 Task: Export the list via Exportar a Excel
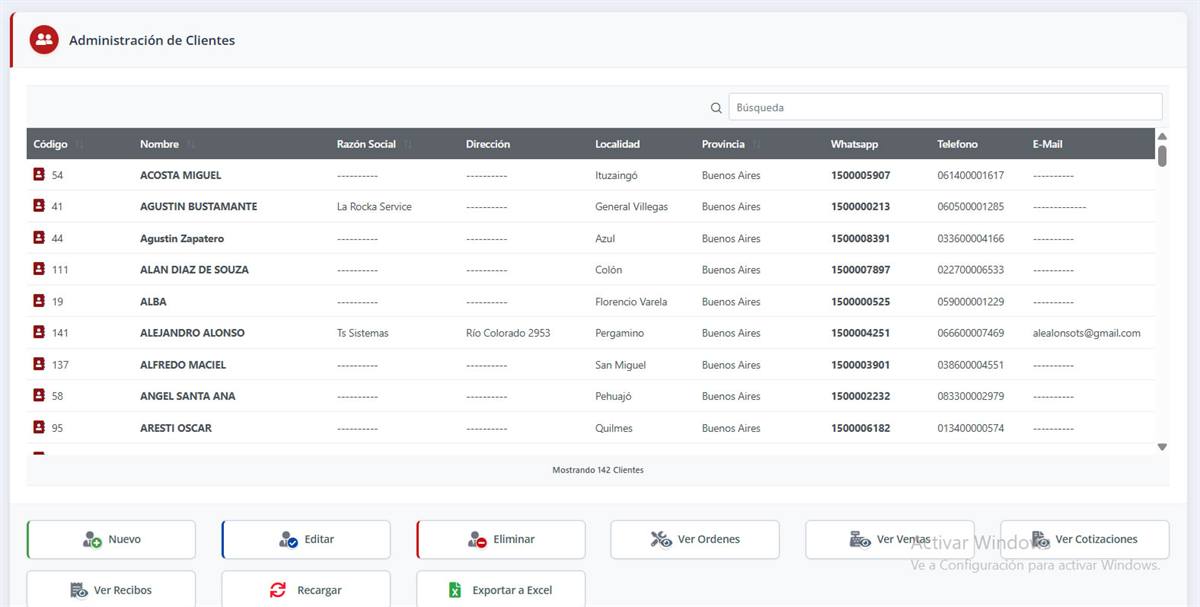[501, 589]
